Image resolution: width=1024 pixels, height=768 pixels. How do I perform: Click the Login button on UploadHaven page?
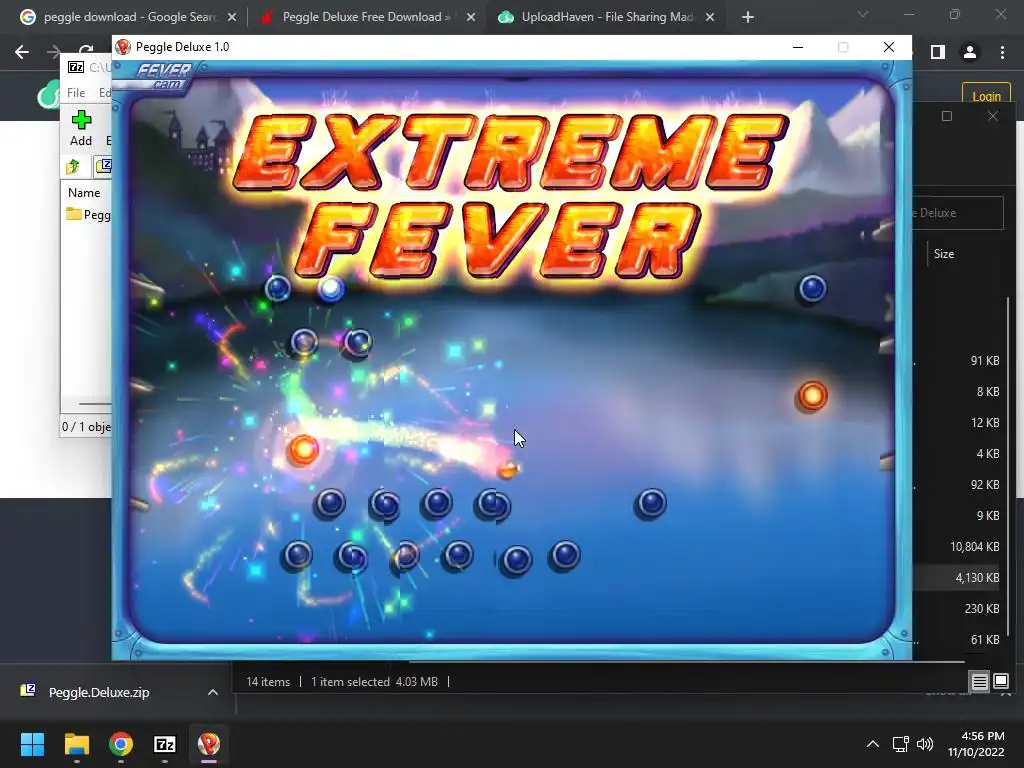(x=986, y=95)
